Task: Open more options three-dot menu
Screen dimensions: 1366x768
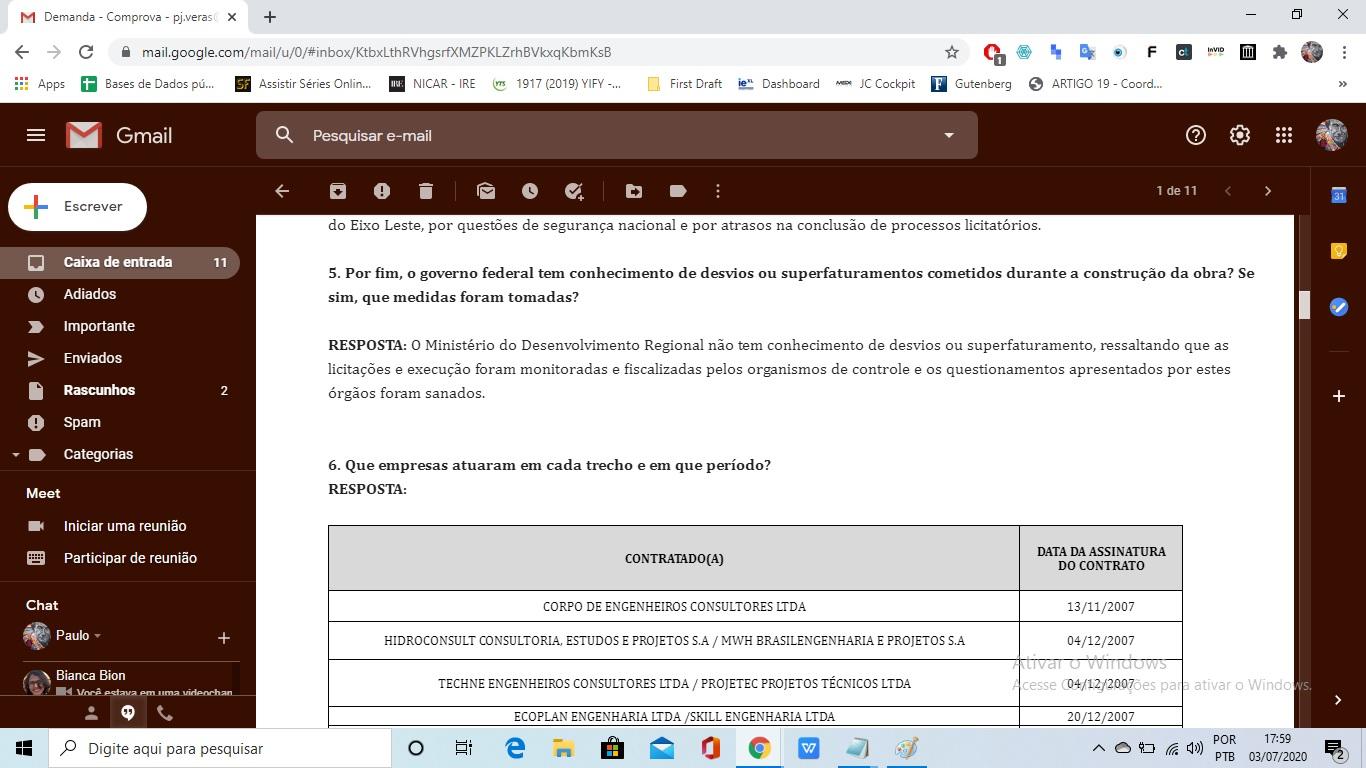Action: (718, 191)
